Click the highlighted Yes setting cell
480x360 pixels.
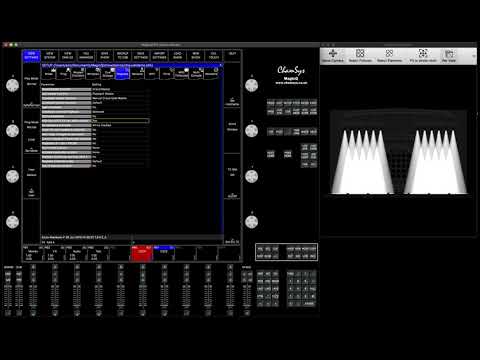(120, 121)
